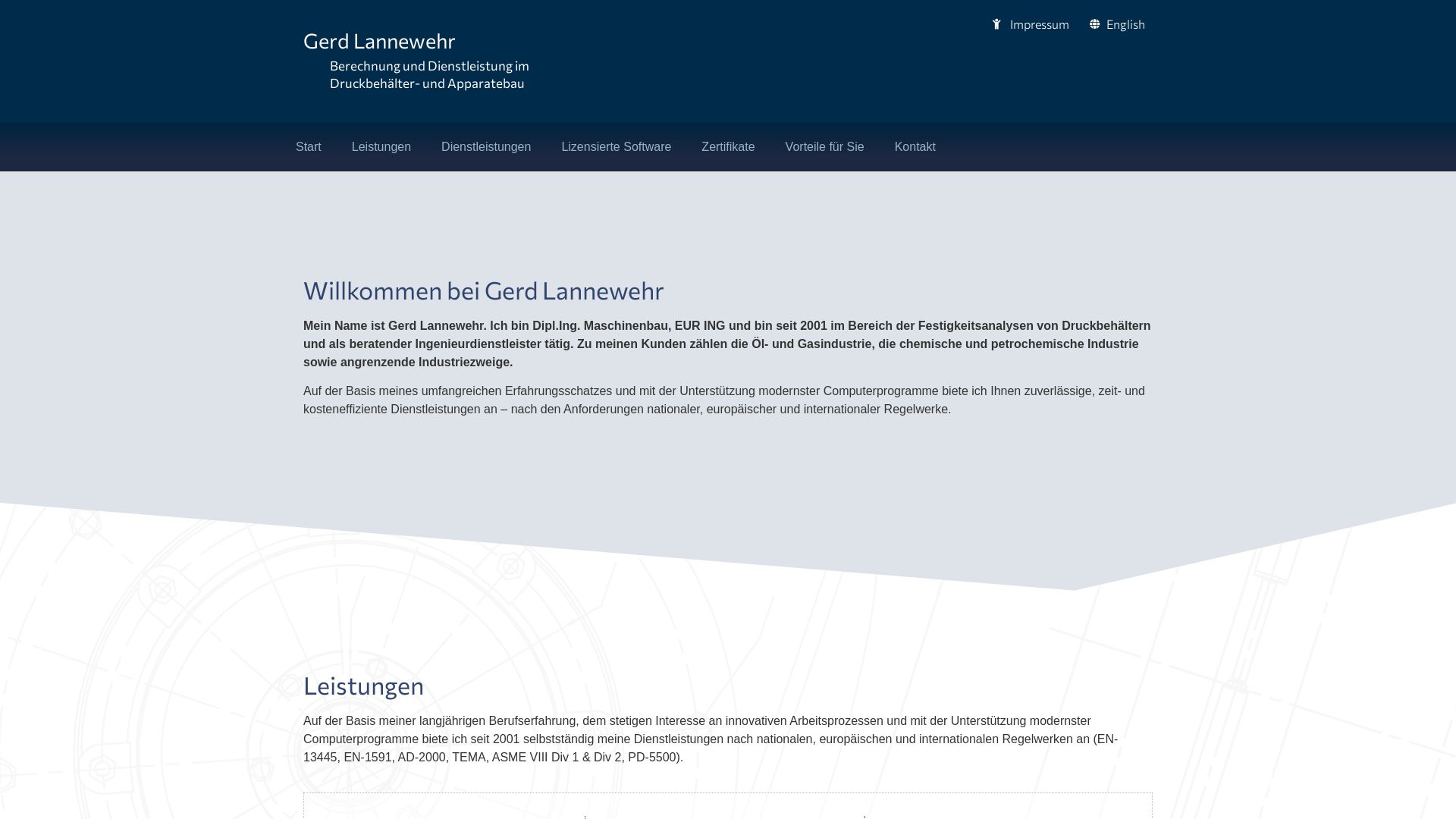This screenshot has height=819, width=1456.
Task: Select Dienstleistungen in the navigation
Action: pos(486,147)
